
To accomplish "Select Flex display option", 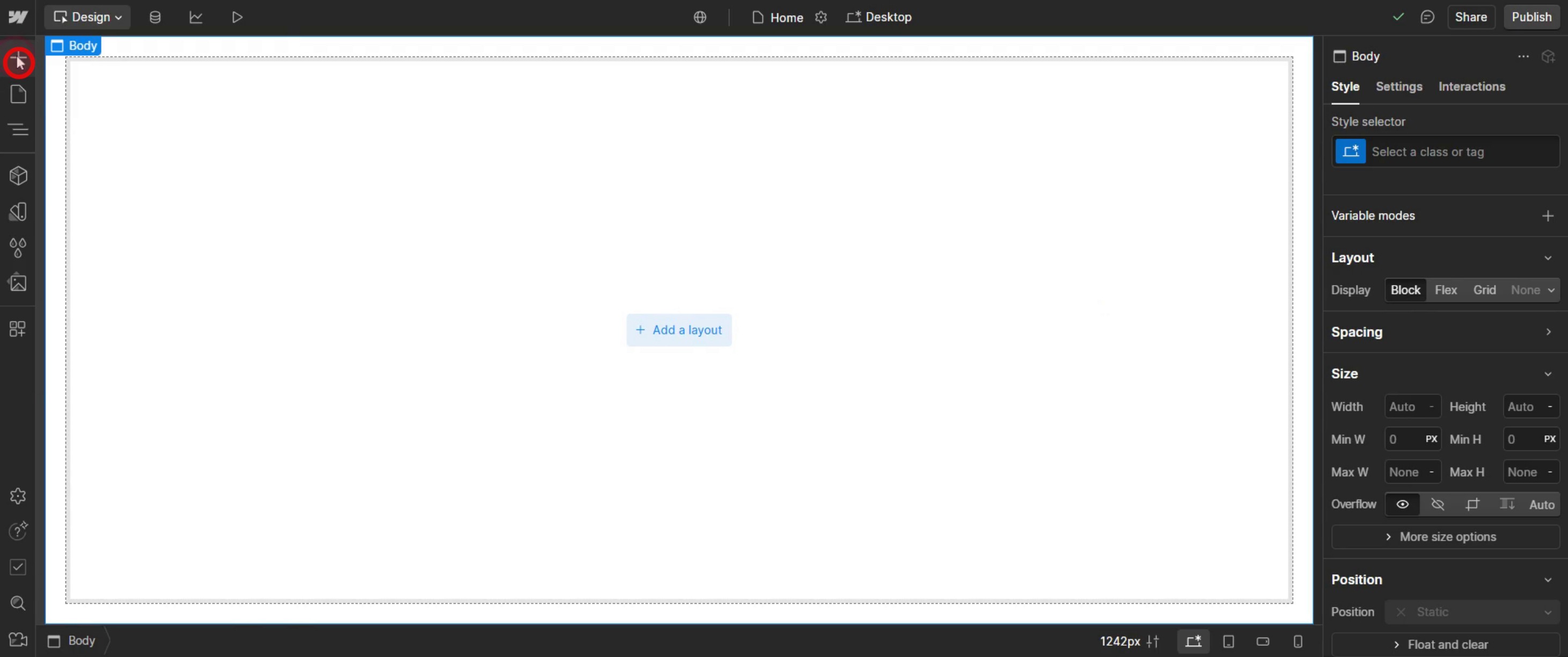I will click(x=1446, y=290).
